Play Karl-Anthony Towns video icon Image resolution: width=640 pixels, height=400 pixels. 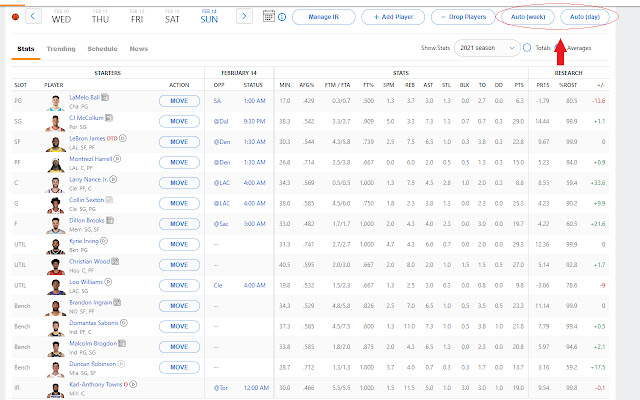(133, 384)
